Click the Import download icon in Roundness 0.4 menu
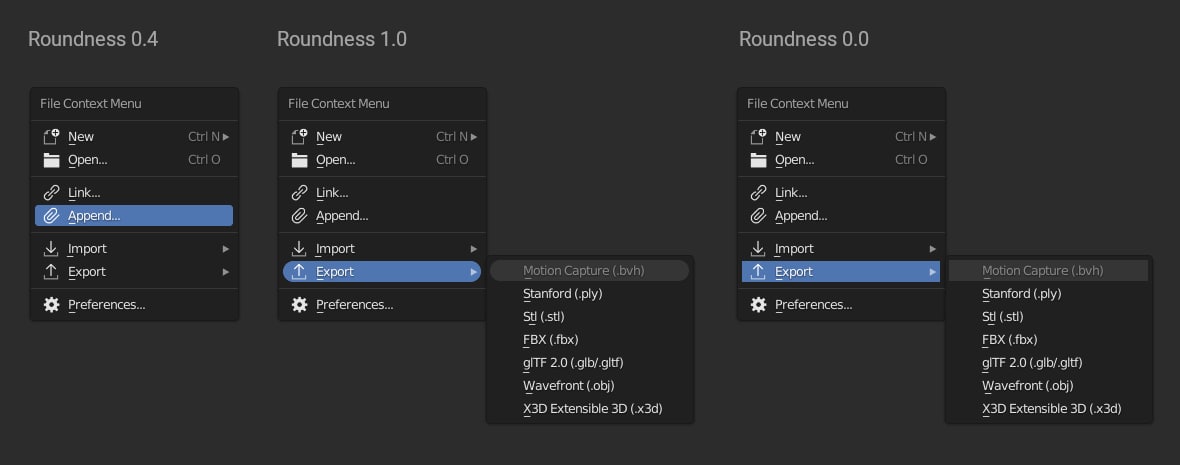 pos(51,248)
